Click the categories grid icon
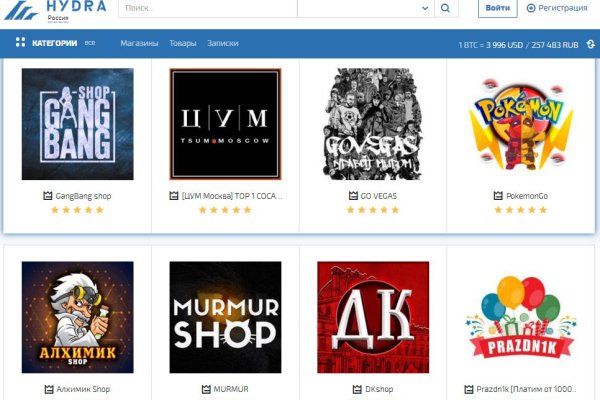This screenshot has width=600, height=400. coord(20,43)
